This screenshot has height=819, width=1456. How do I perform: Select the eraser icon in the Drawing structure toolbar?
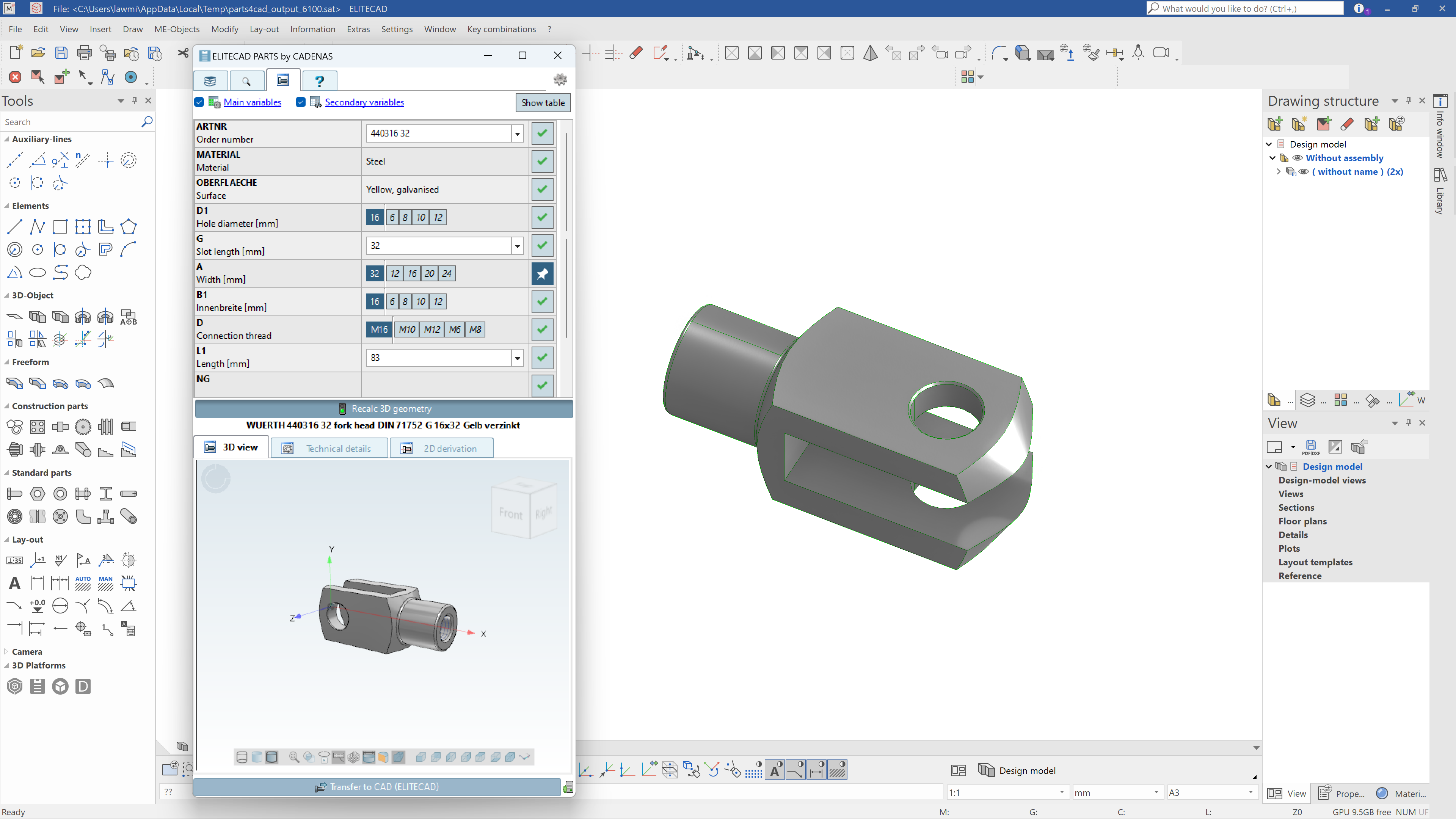(x=1347, y=124)
